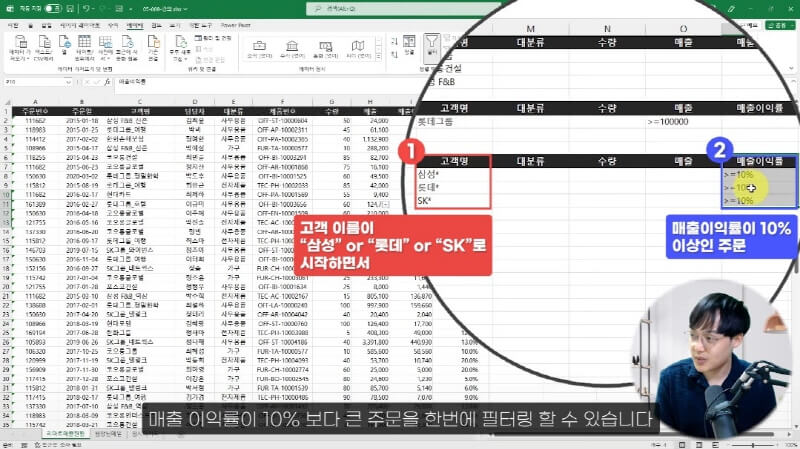Switch to Page Break Preview in status bar
The width and height of the screenshot is (800, 449).
pos(715,445)
